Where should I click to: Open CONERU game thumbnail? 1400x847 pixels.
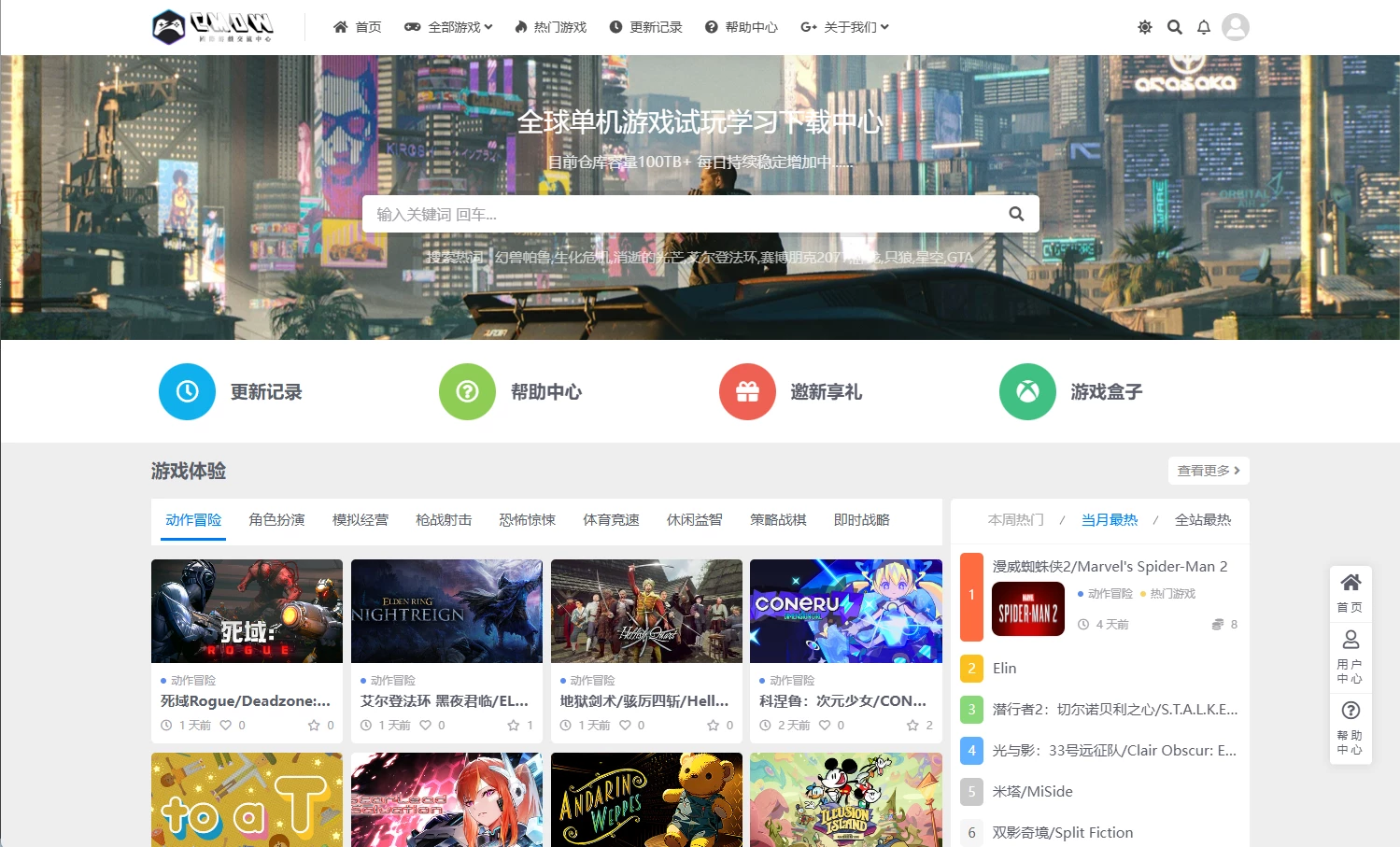846,611
